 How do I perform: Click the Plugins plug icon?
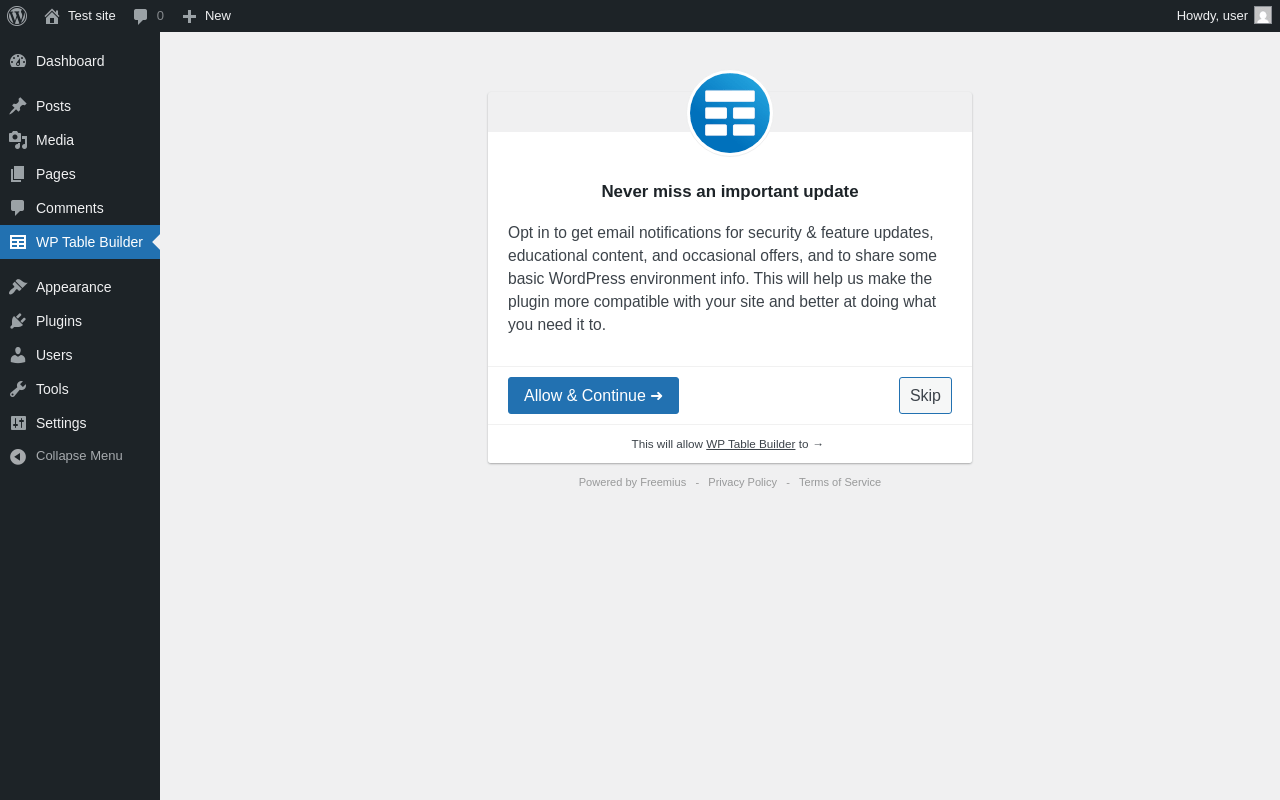(18, 321)
